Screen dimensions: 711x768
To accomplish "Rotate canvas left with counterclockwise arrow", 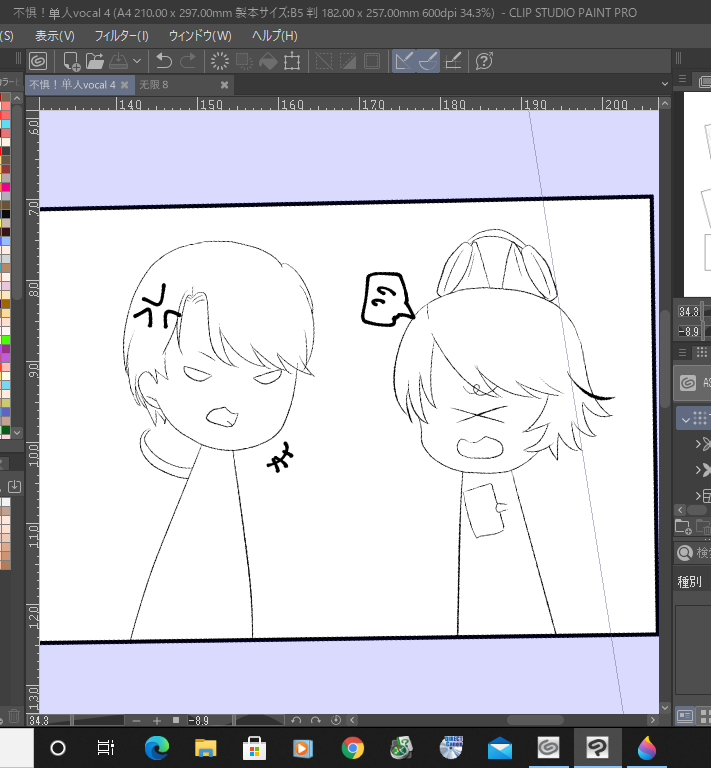I will (x=296, y=720).
